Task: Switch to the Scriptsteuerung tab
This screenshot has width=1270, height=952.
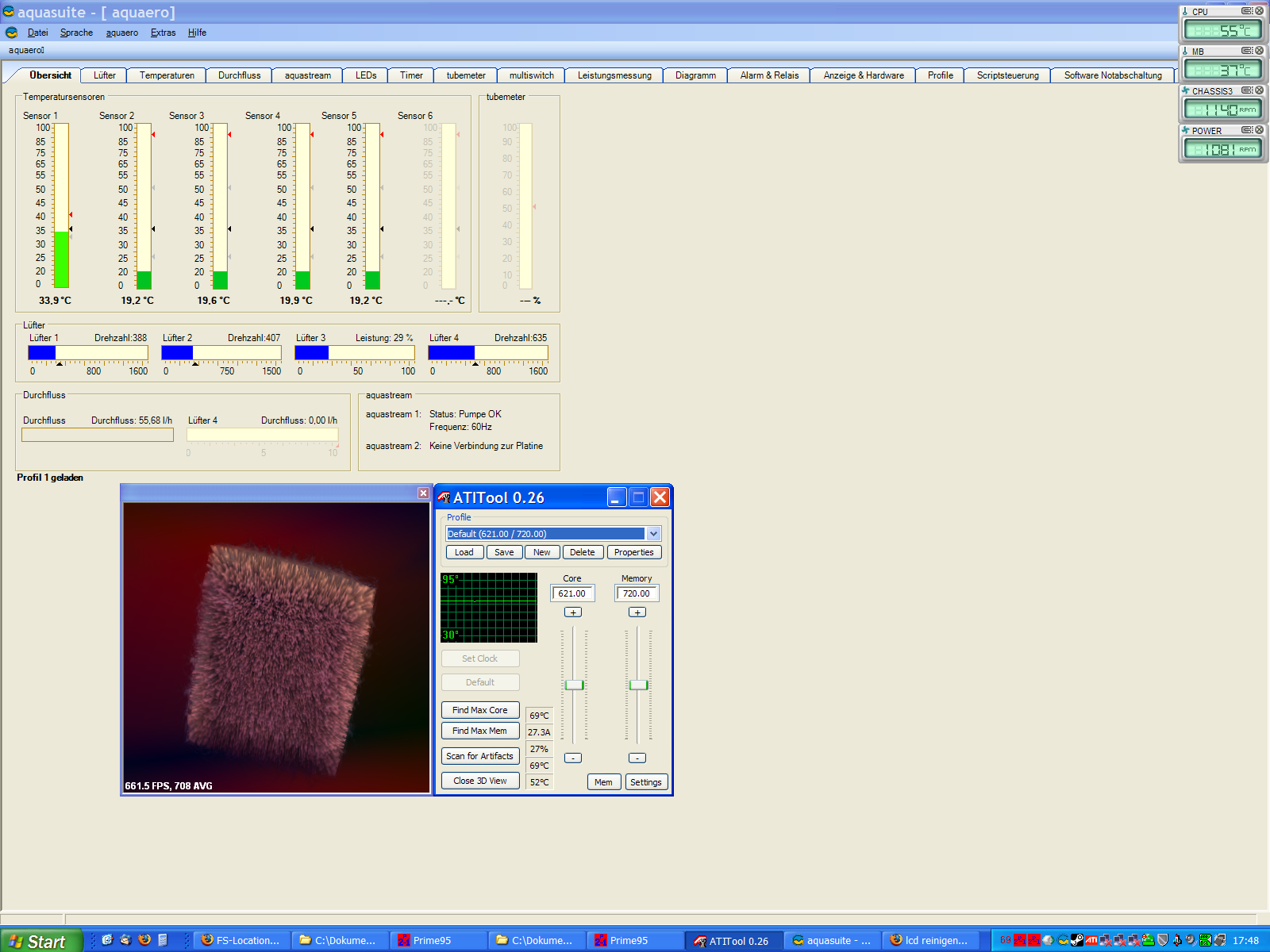Action: click(1007, 75)
